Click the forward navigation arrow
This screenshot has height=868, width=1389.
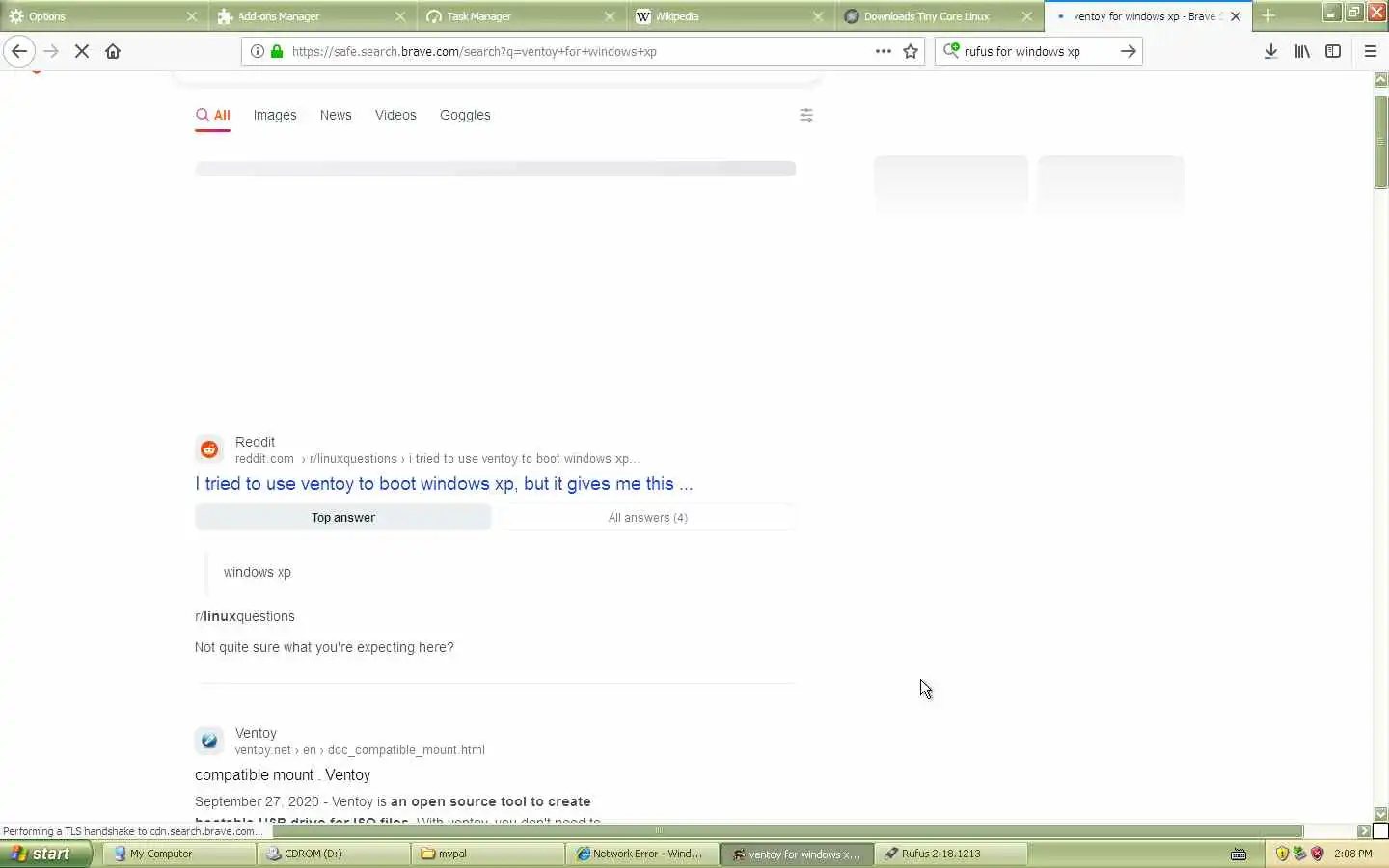click(x=51, y=51)
